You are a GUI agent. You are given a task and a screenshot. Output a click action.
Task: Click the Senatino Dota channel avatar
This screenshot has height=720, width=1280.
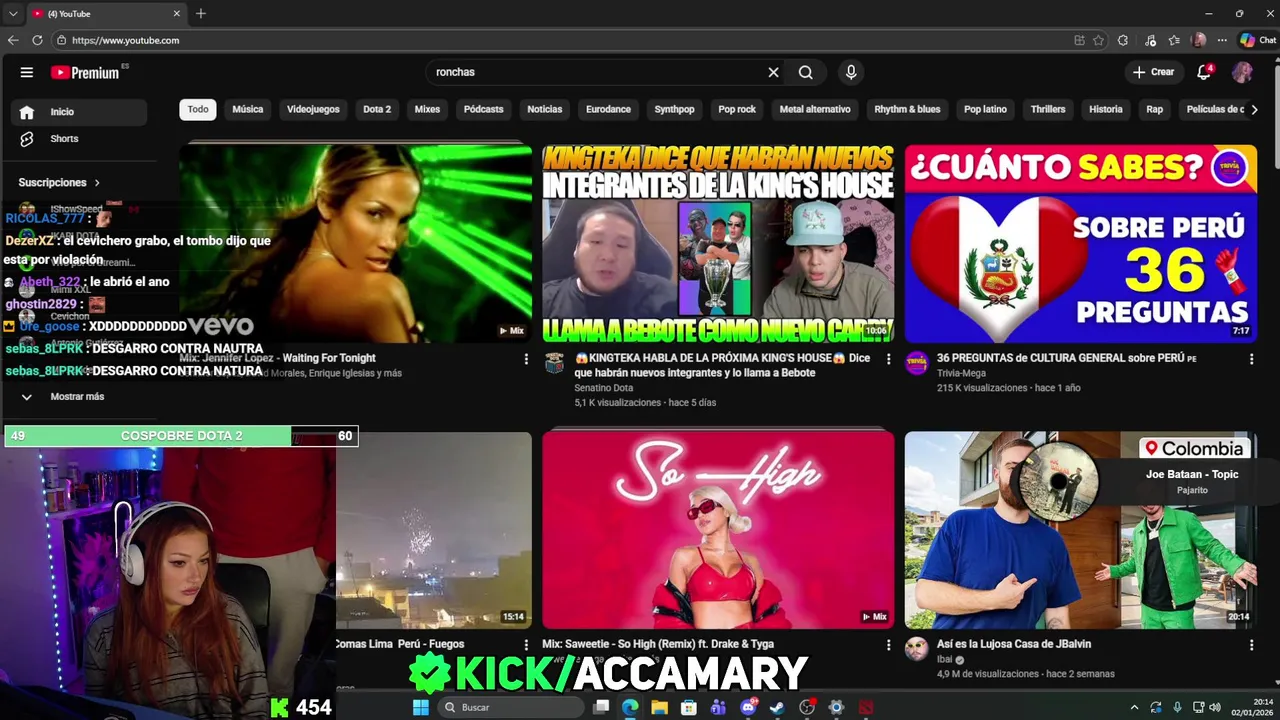click(554, 362)
